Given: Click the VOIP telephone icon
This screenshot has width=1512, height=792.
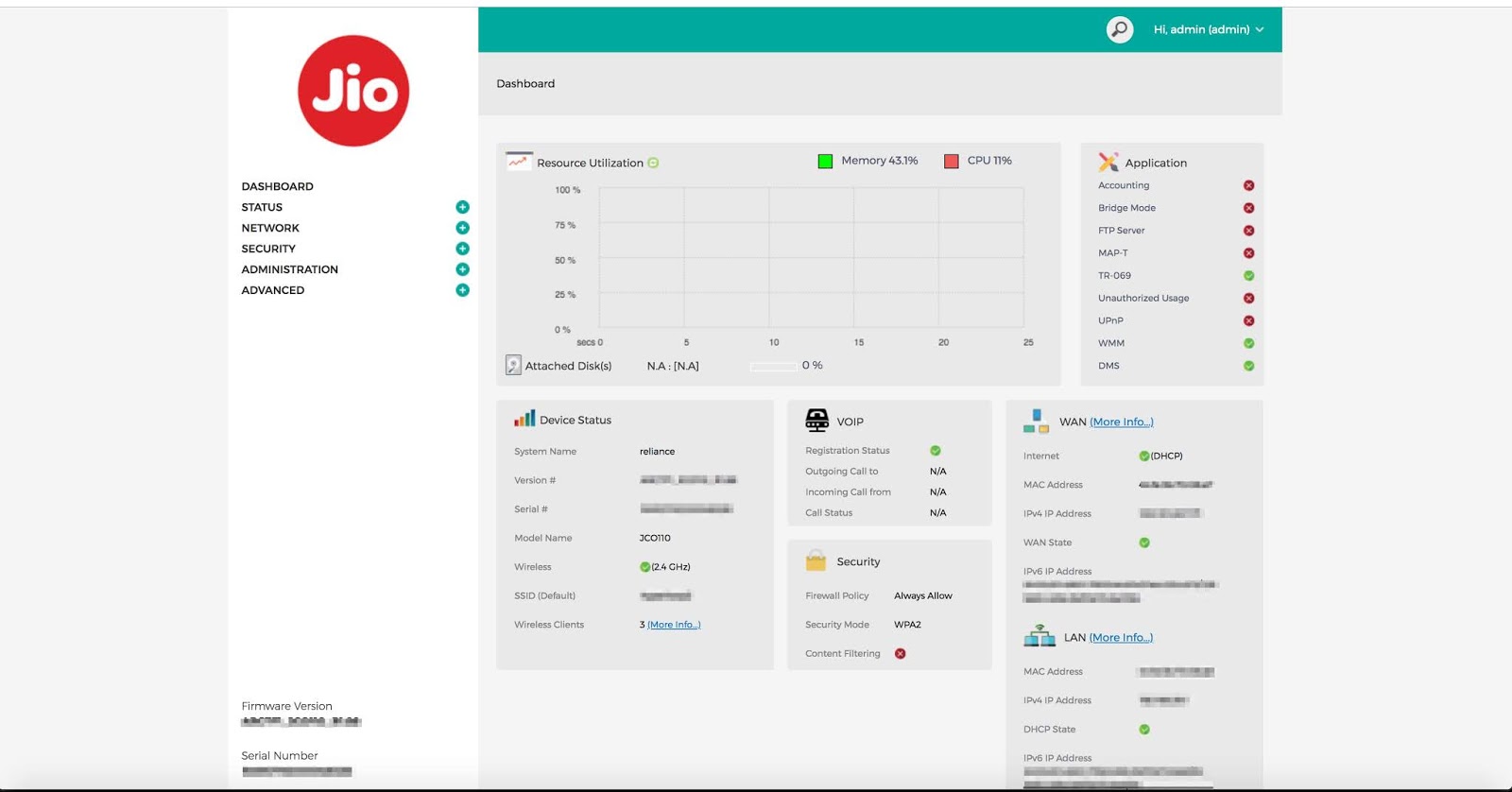Looking at the screenshot, I should 817,420.
